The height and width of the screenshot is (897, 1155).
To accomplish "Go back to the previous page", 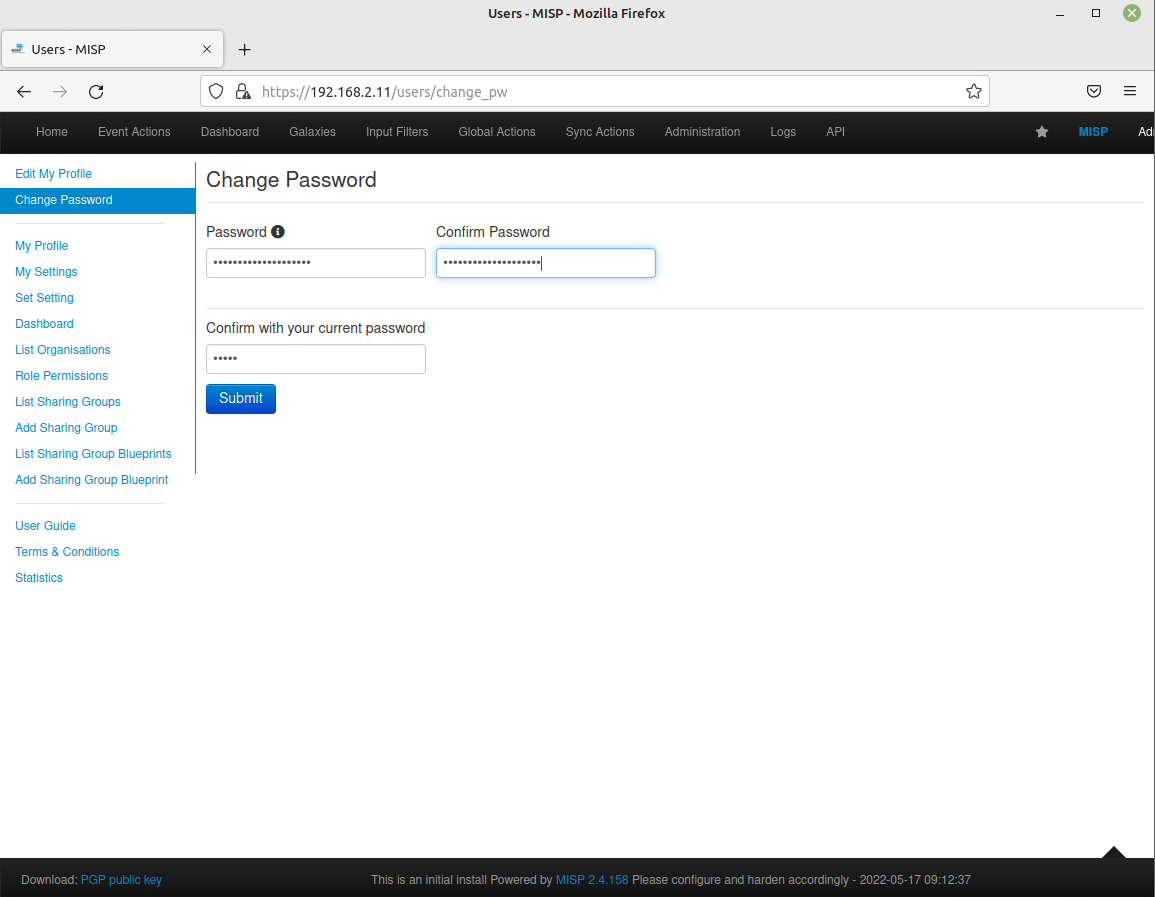I will coord(24,91).
